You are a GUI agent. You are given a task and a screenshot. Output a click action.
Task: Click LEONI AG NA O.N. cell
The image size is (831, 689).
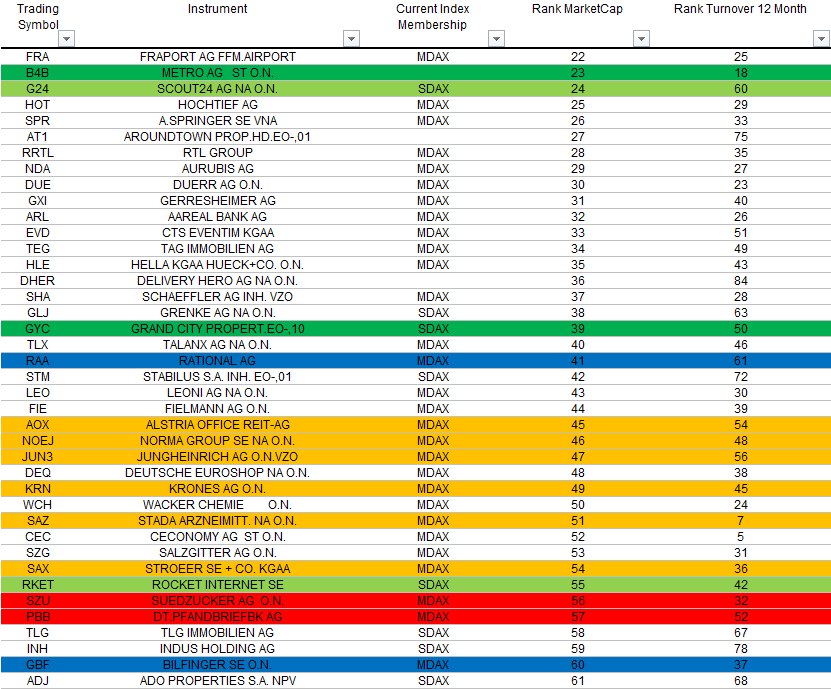(x=218, y=393)
